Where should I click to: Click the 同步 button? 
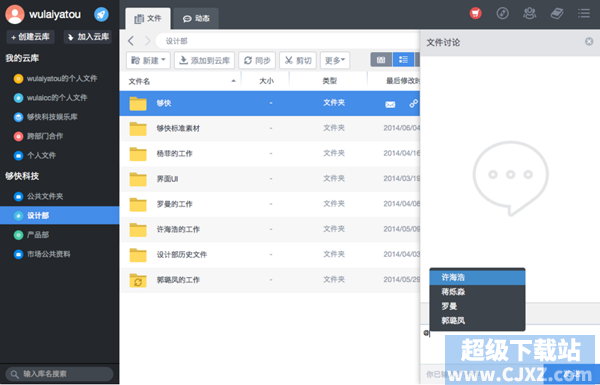(x=257, y=60)
